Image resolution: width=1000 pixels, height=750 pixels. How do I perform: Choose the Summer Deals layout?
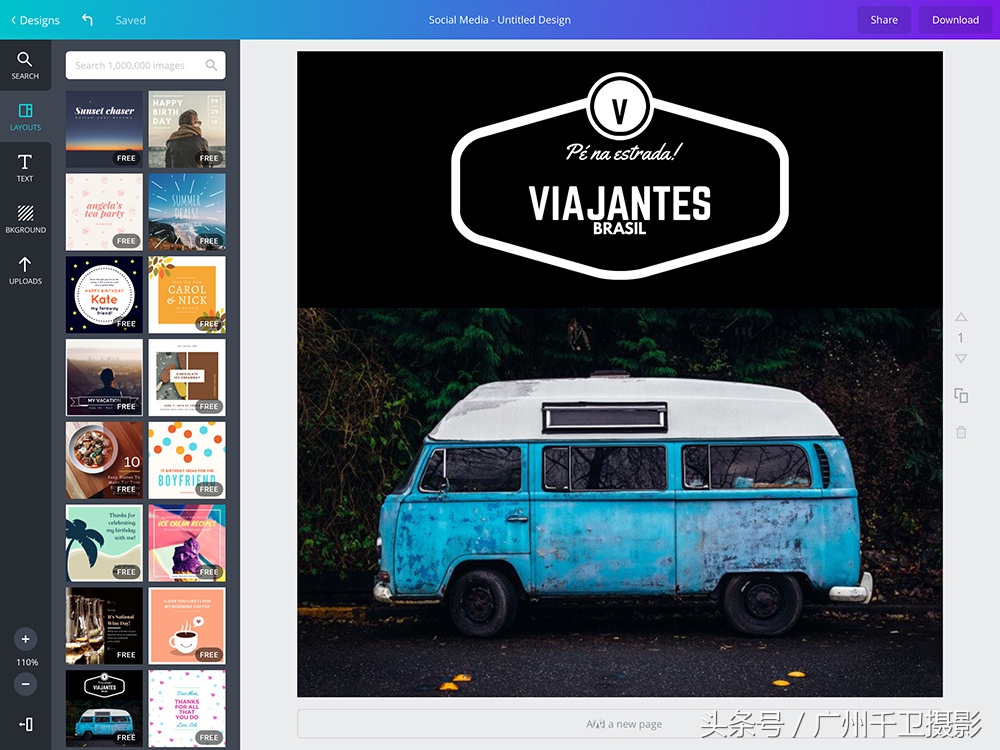point(187,212)
